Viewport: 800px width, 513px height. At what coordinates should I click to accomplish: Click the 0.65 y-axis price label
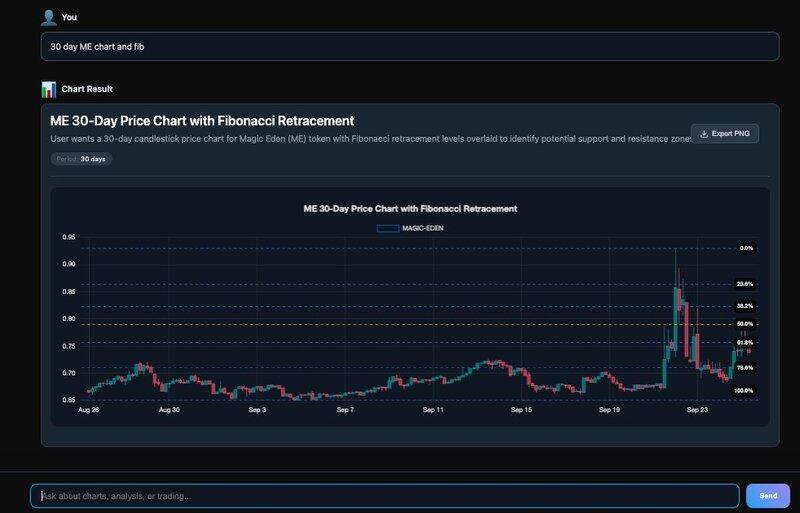(69, 400)
